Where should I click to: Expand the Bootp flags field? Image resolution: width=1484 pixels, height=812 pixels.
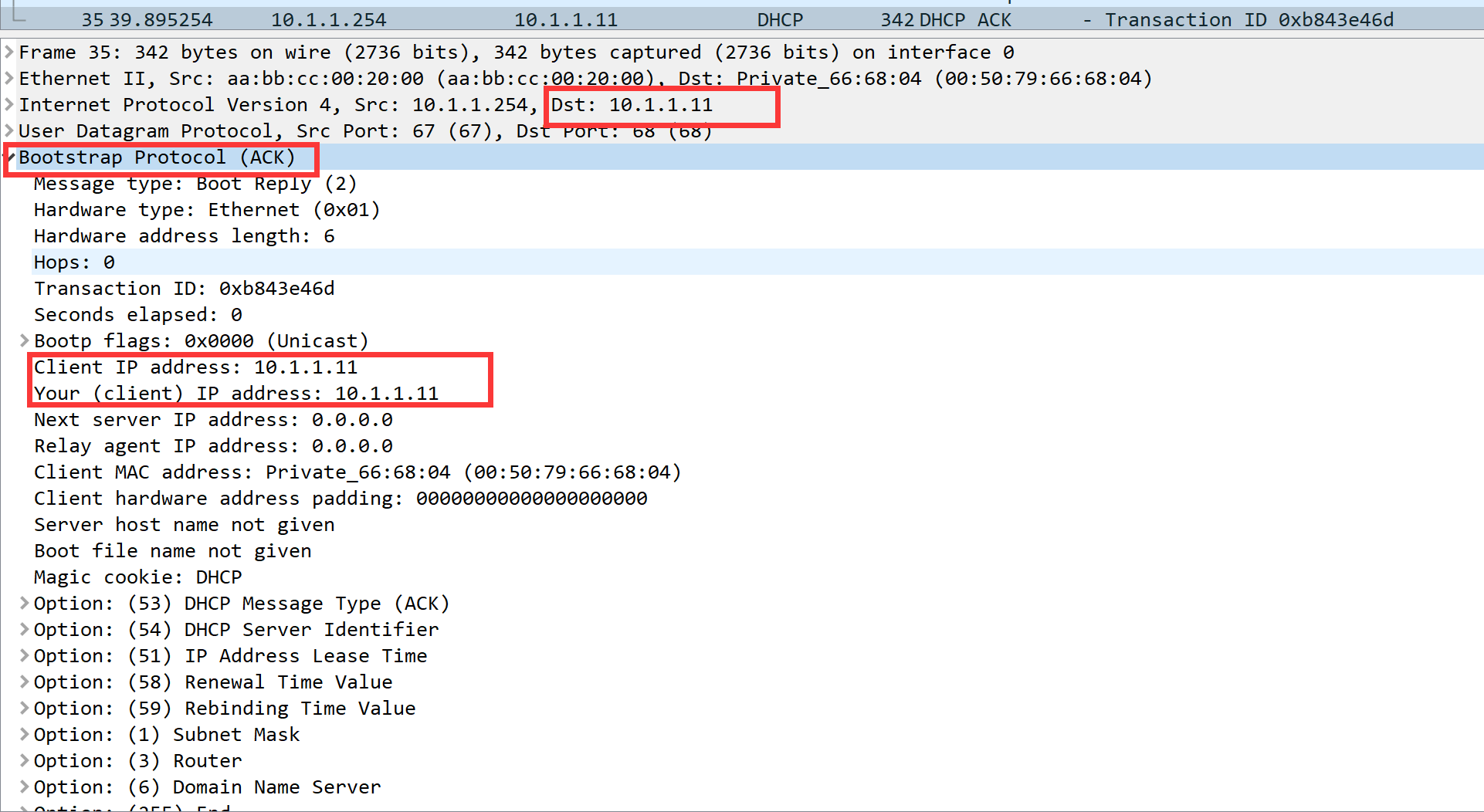(24, 341)
